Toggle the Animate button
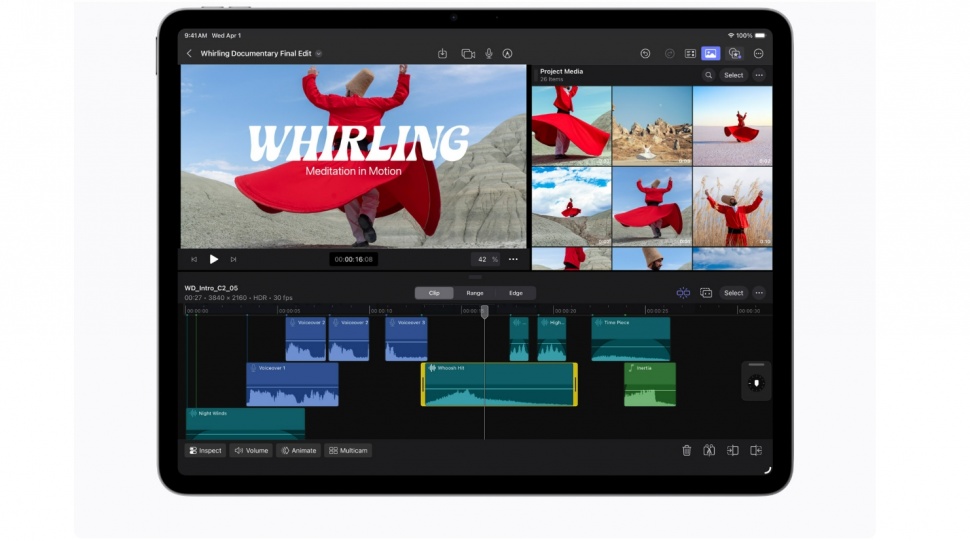 click(299, 451)
